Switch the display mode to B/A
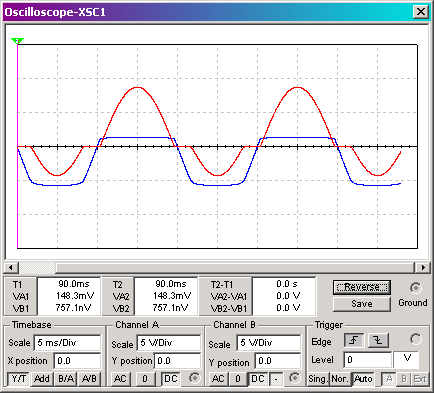Image resolution: width=434 pixels, height=393 pixels. [x=66, y=379]
